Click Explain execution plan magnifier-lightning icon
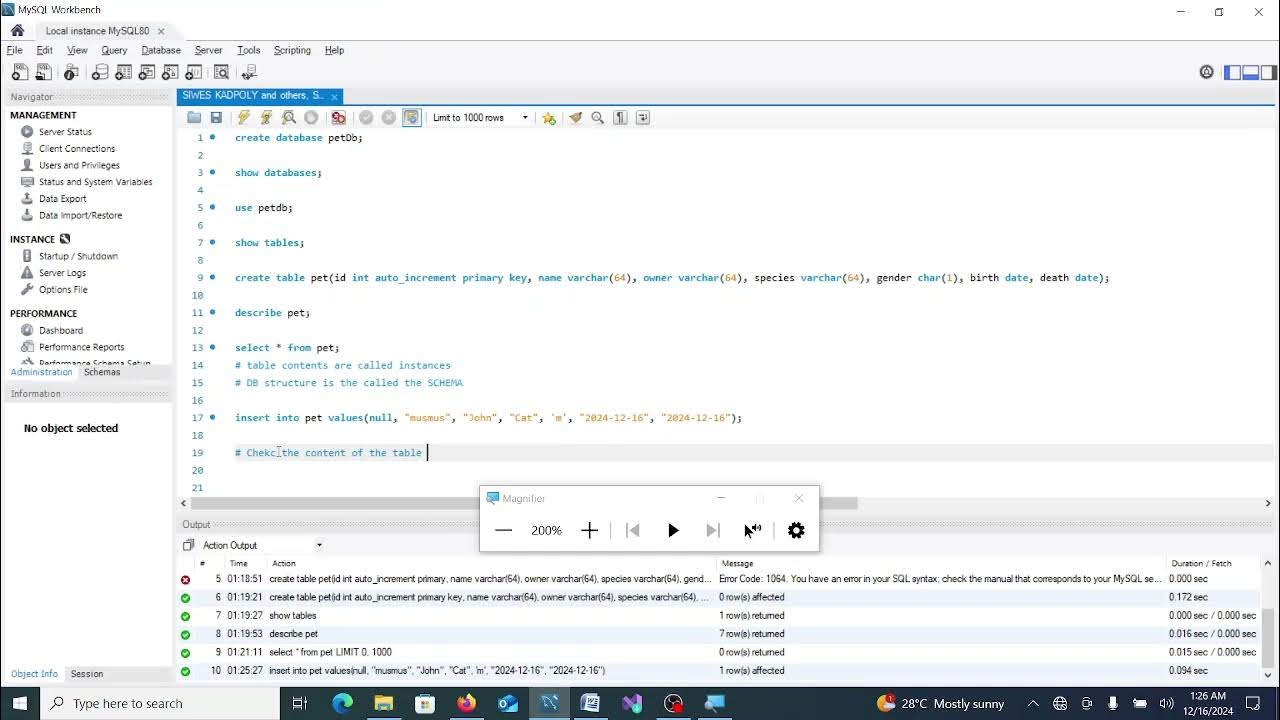 (289, 118)
